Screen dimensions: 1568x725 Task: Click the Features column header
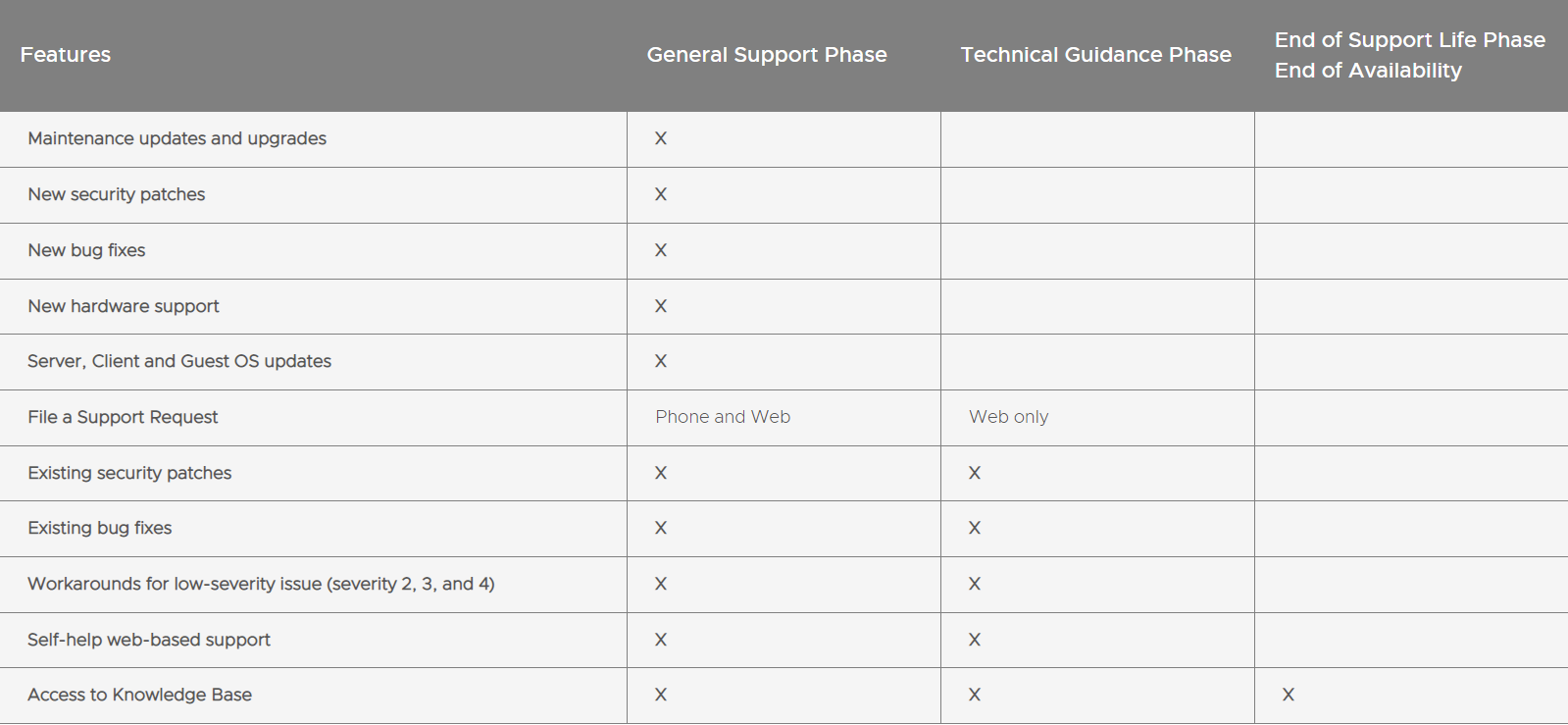point(66,55)
